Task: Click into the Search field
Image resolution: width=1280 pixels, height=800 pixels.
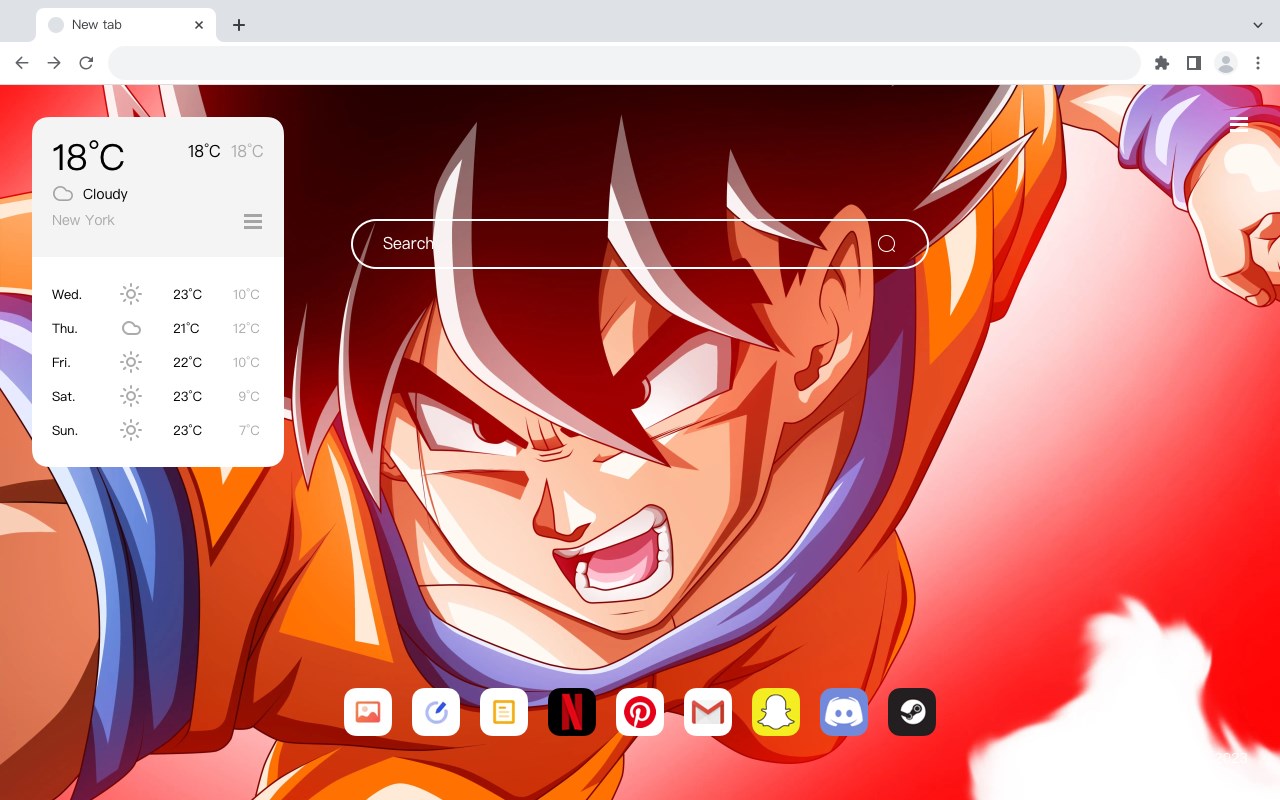Action: click(x=640, y=244)
